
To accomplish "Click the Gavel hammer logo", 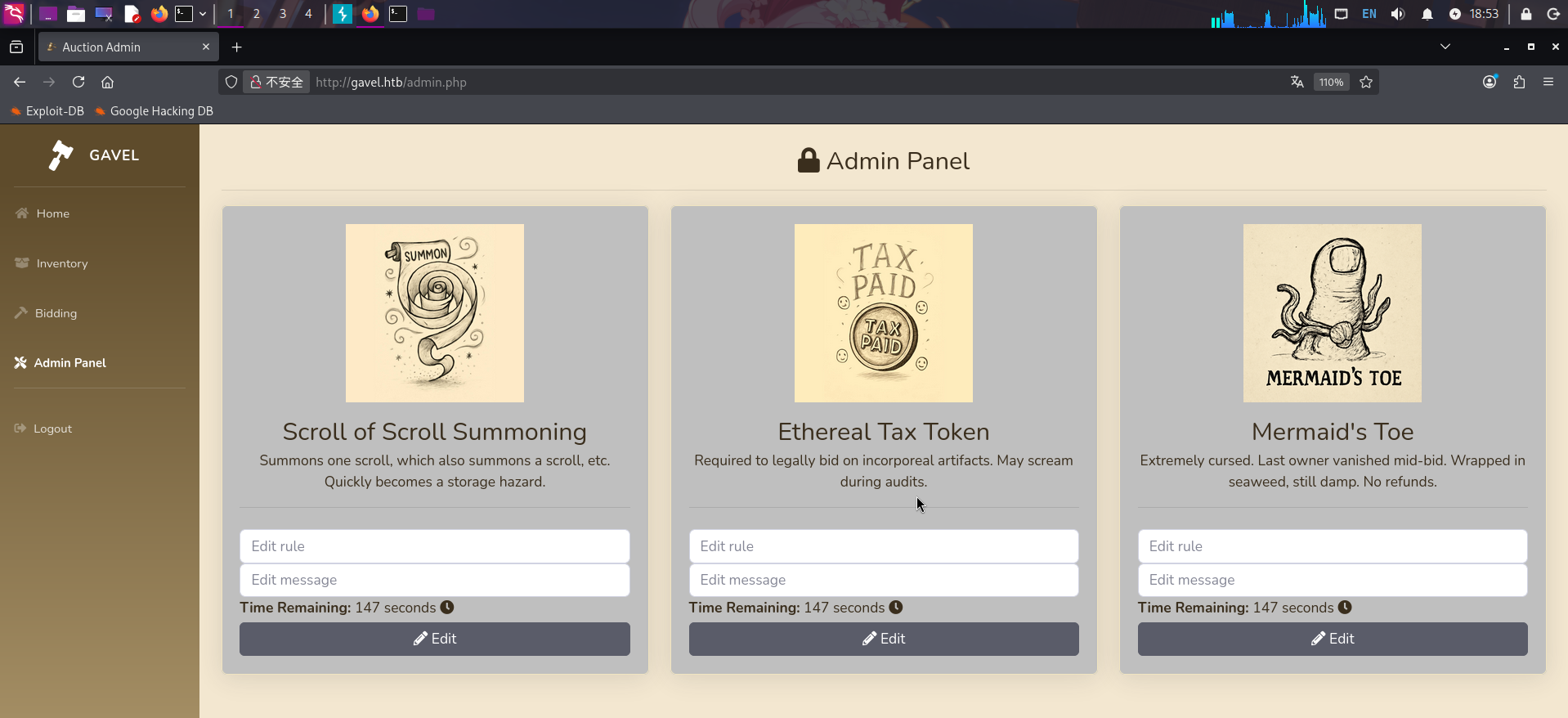I will pos(61,155).
